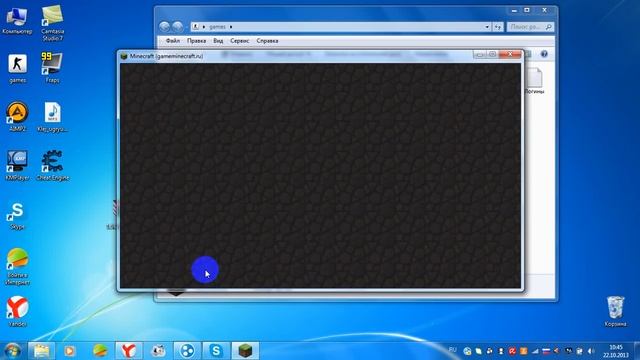Open Explorer help question mark icon
The image size is (640, 360).
tap(544, 54)
